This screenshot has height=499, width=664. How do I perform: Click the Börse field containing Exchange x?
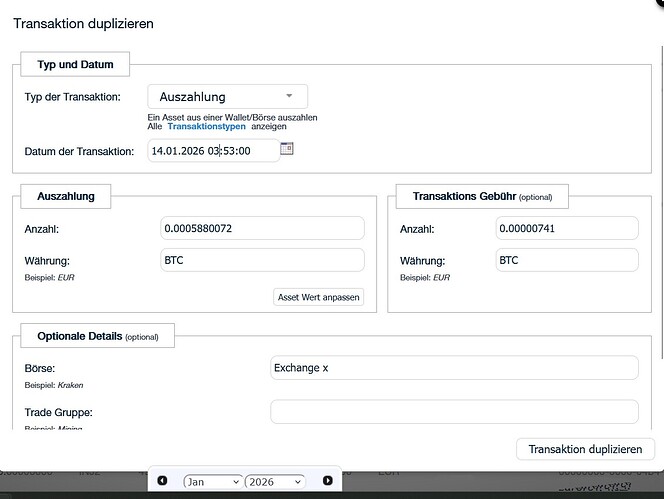(x=454, y=368)
